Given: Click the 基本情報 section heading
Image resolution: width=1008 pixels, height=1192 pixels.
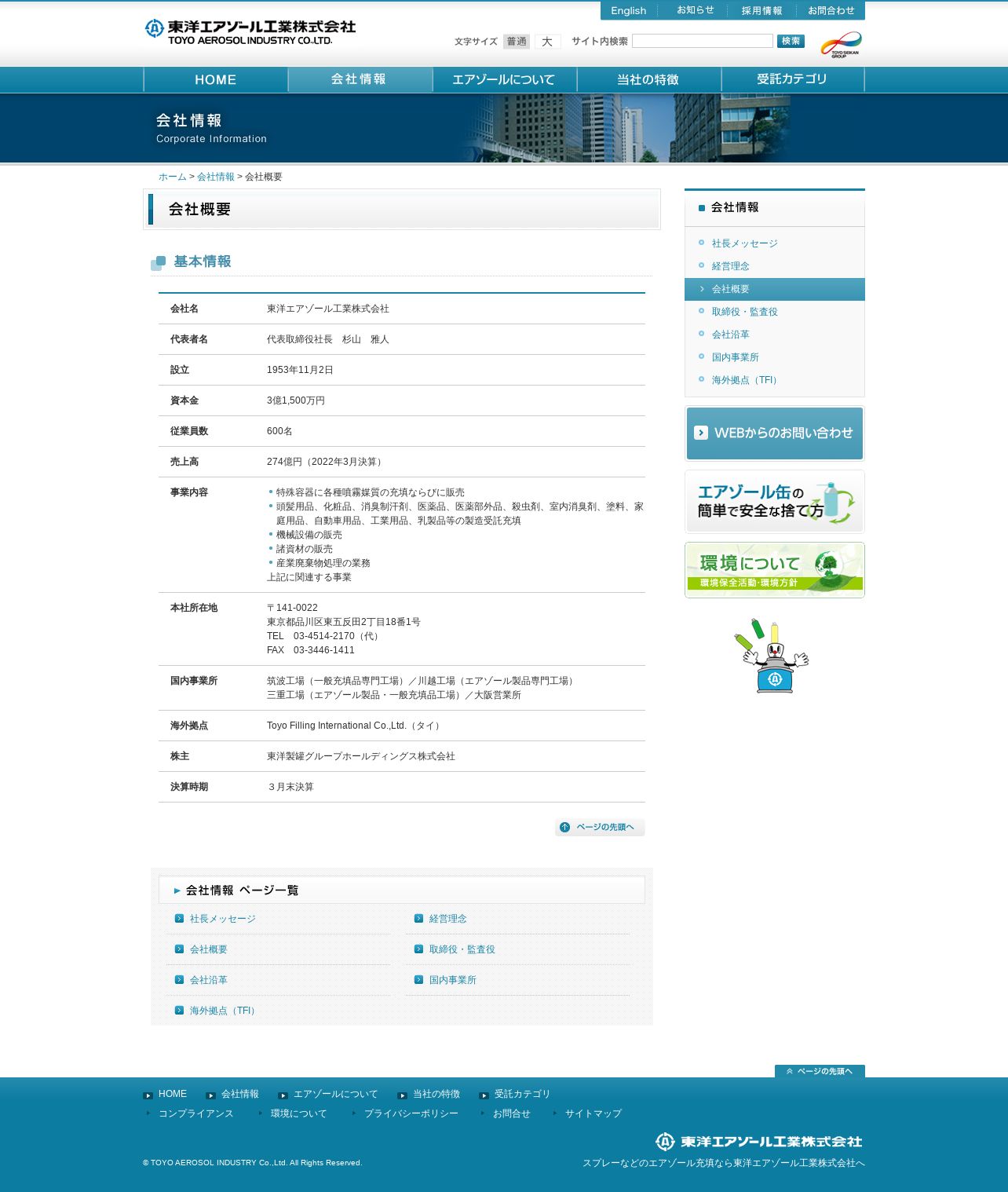Looking at the screenshot, I should 203,261.
